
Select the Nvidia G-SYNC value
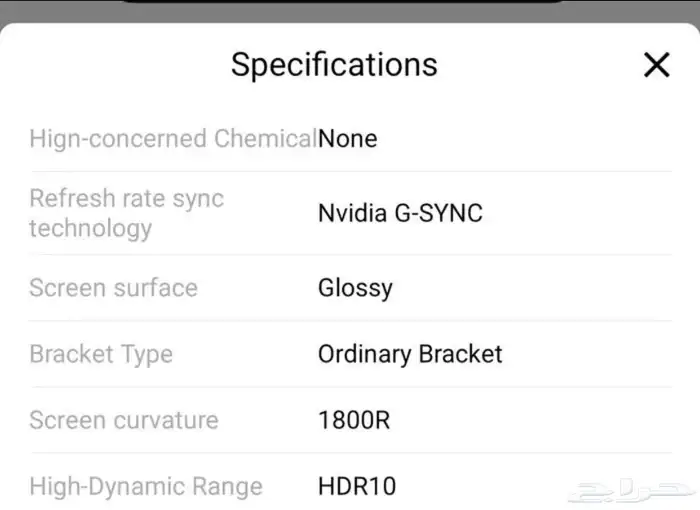(x=400, y=213)
